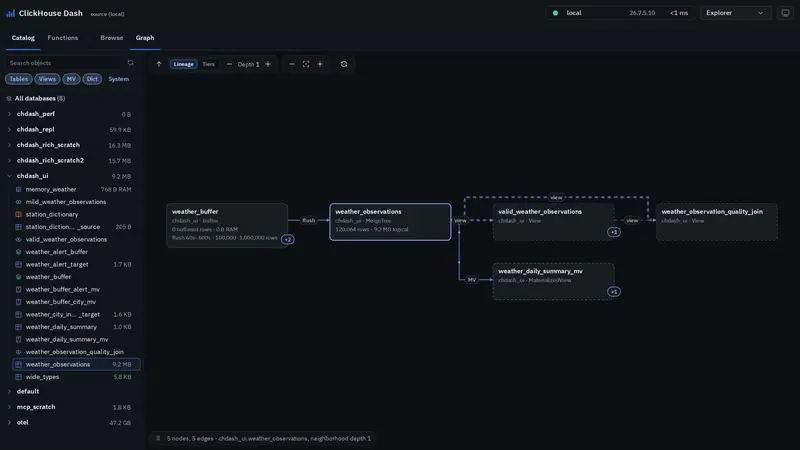Refresh the catalog object list
The width and height of the screenshot is (800, 450).
click(131, 63)
